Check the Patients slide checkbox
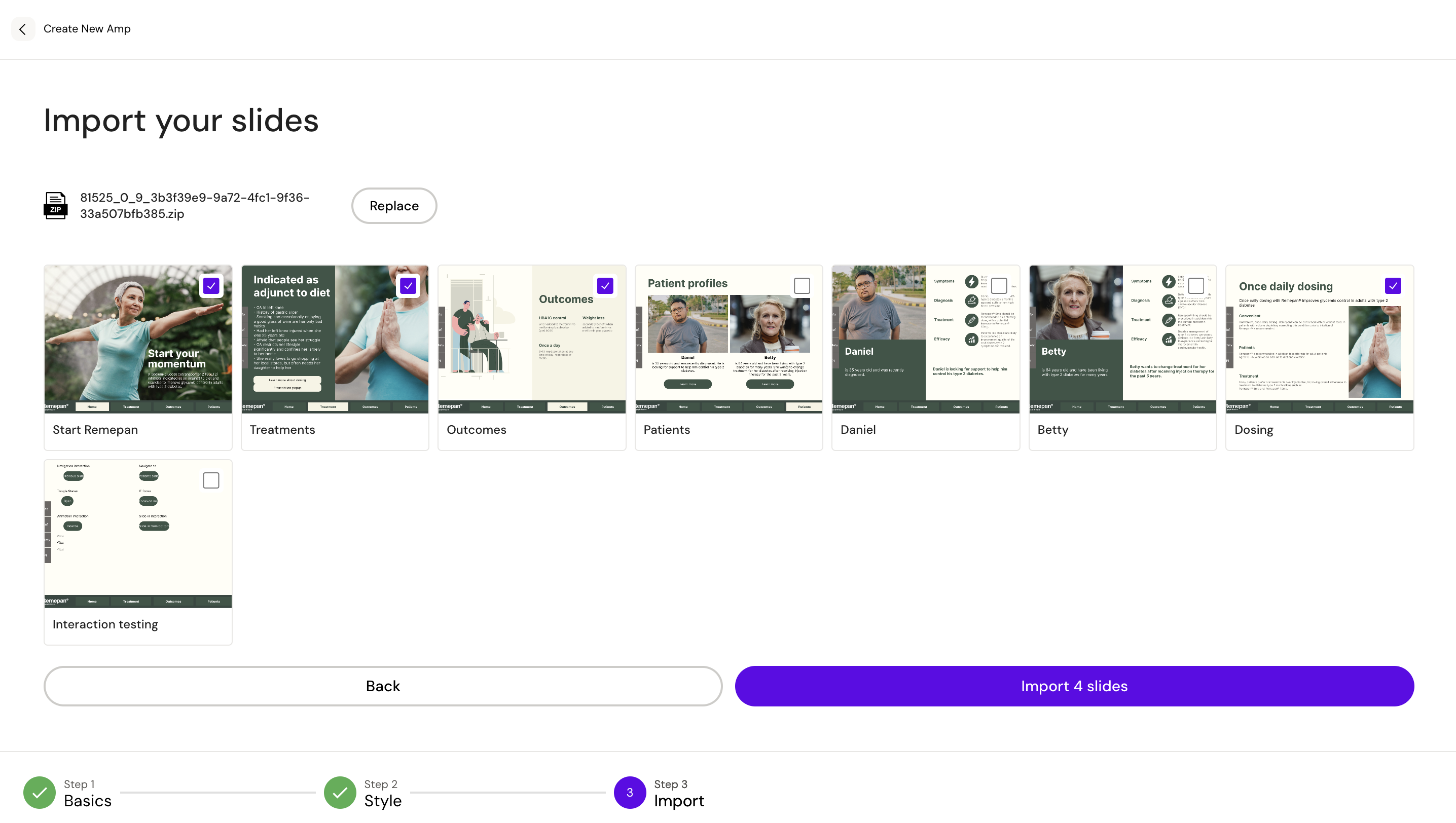Screen dimensions: 1456x823 coord(802,286)
